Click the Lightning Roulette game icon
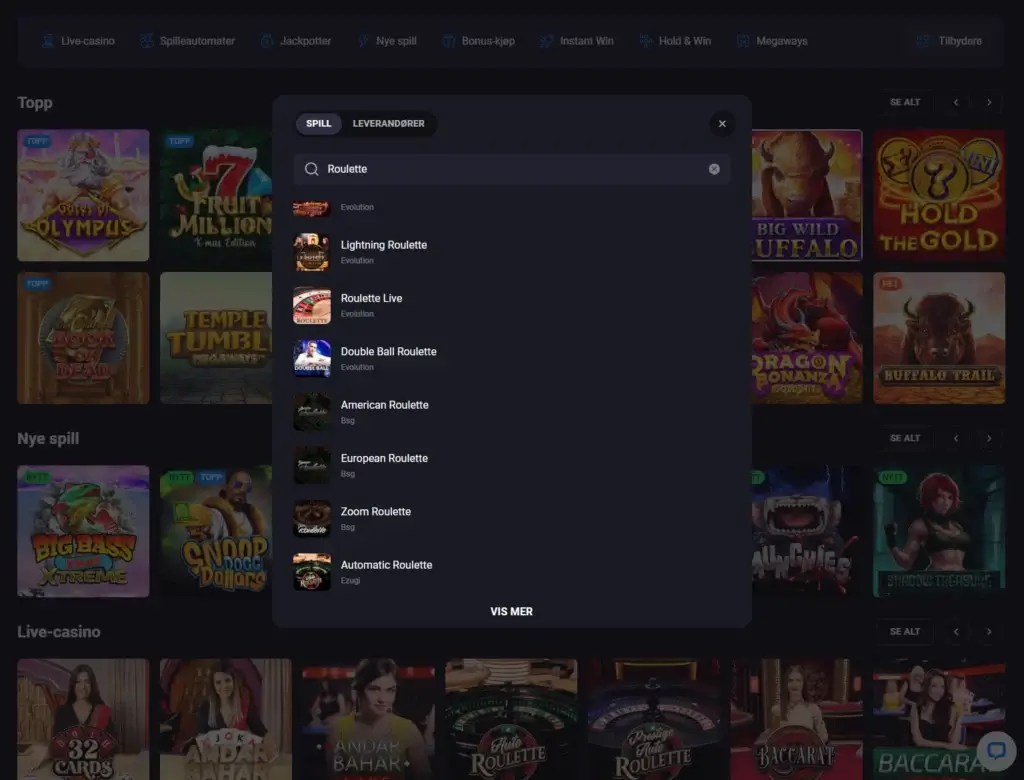 pos(312,252)
